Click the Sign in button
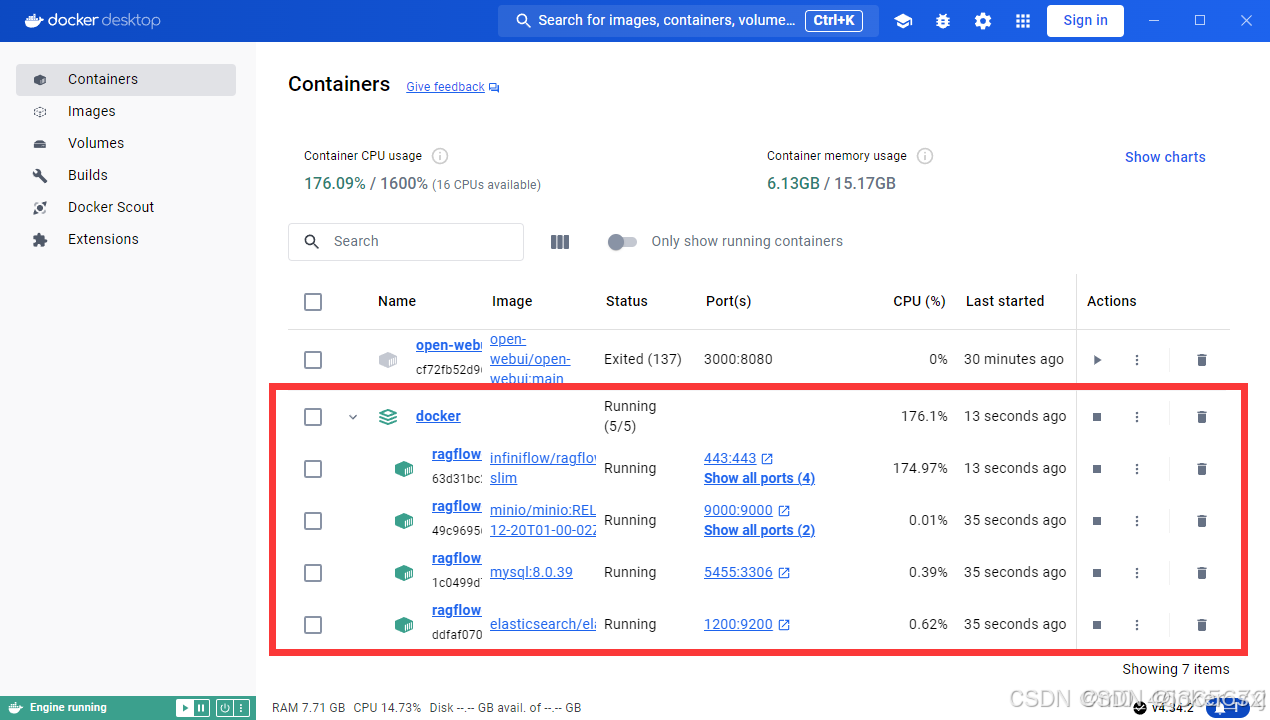1270x720 pixels. click(x=1085, y=21)
